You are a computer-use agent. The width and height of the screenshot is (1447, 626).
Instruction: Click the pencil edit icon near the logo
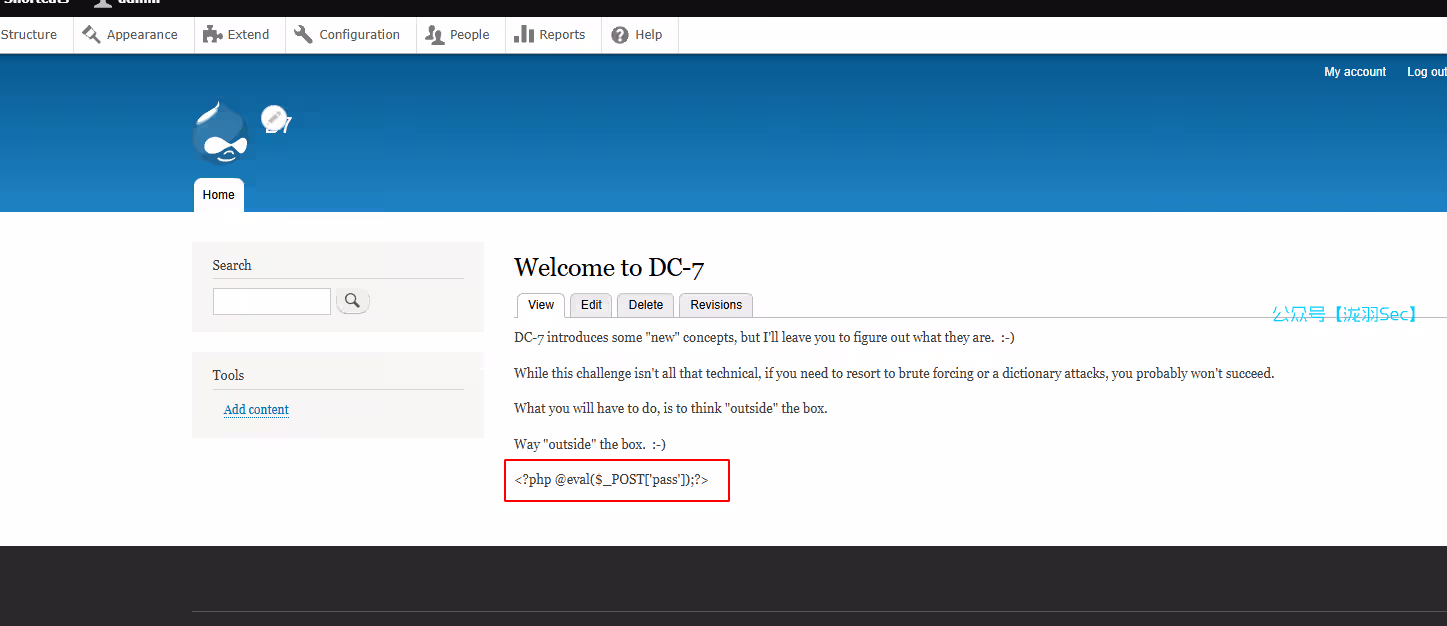click(274, 119)
